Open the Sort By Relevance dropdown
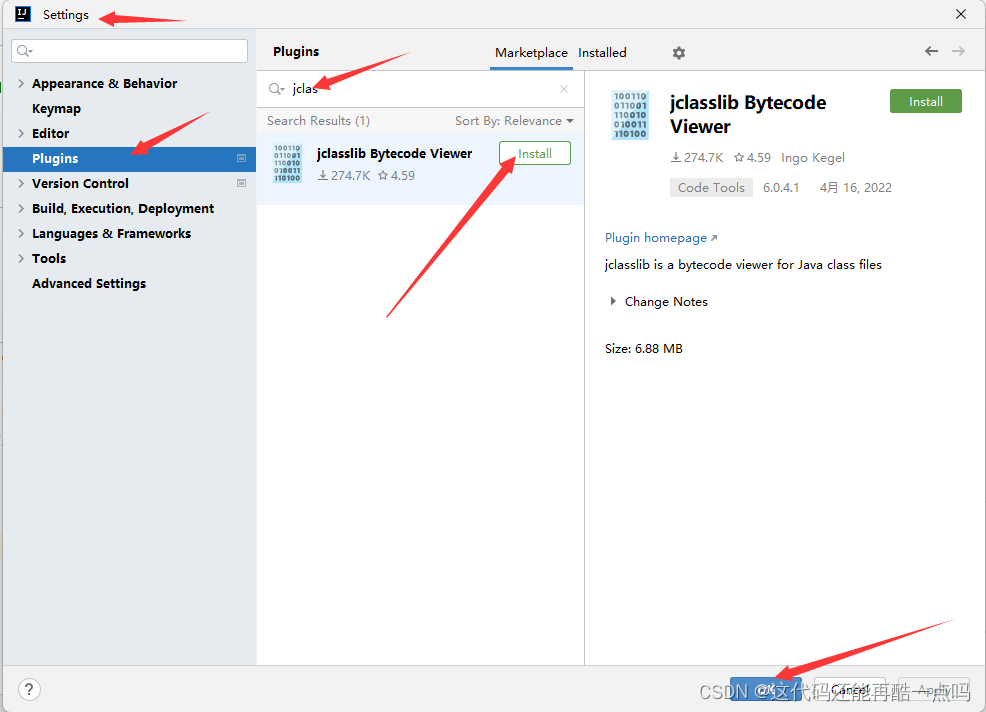The height and width of the screenshot is (712, 986). click(514, 121)
